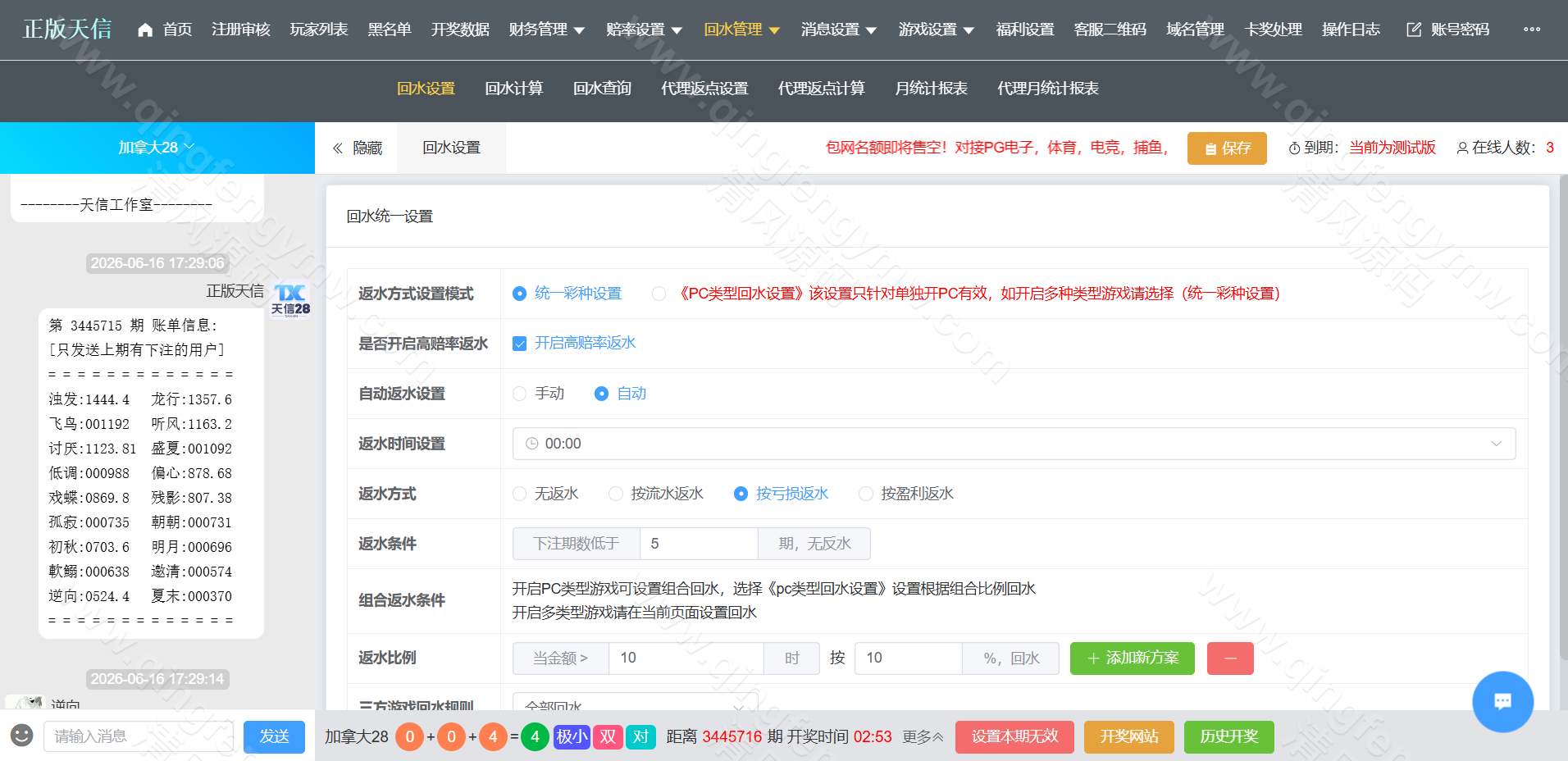The width and height of the screenshot is (1568, 761).
Task: Open 代理返点计算 sub-tab
Action: (821, 89)
